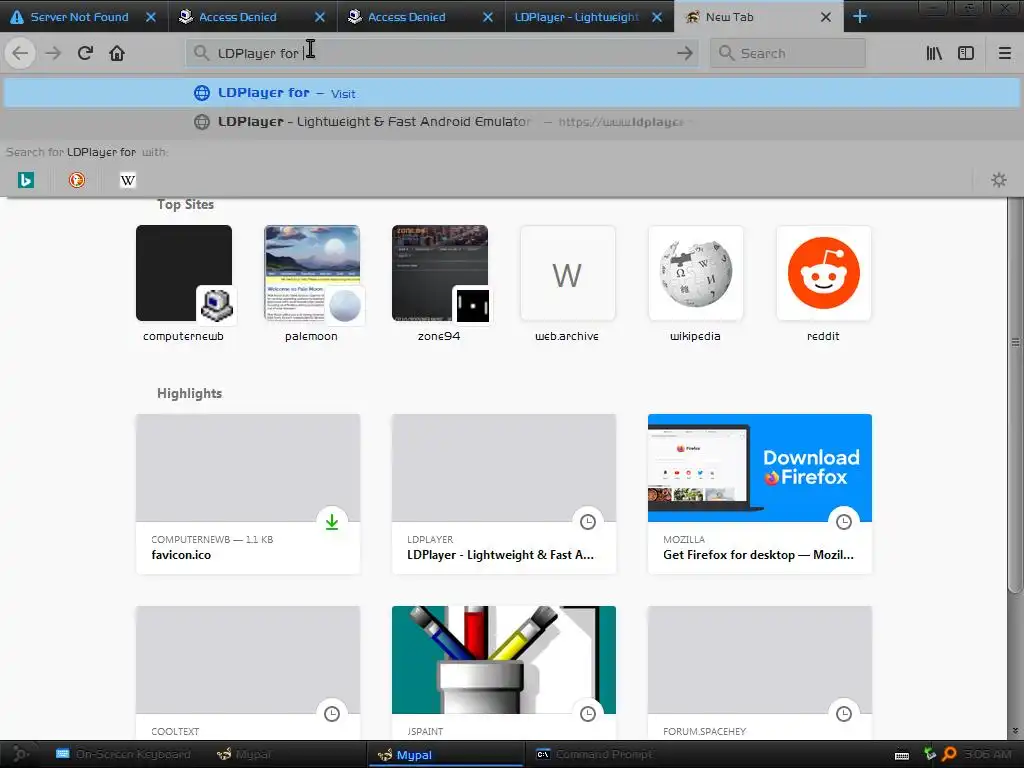1024x768 pixels.
Task: Click history clock icon on FORUM.SPACEHEY card
Action: point(844,714)
